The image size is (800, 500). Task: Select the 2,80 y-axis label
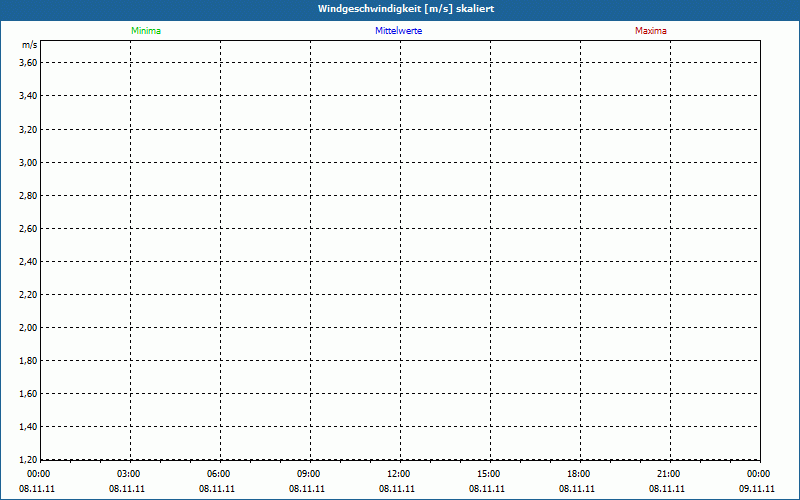(x=28, y=195)
